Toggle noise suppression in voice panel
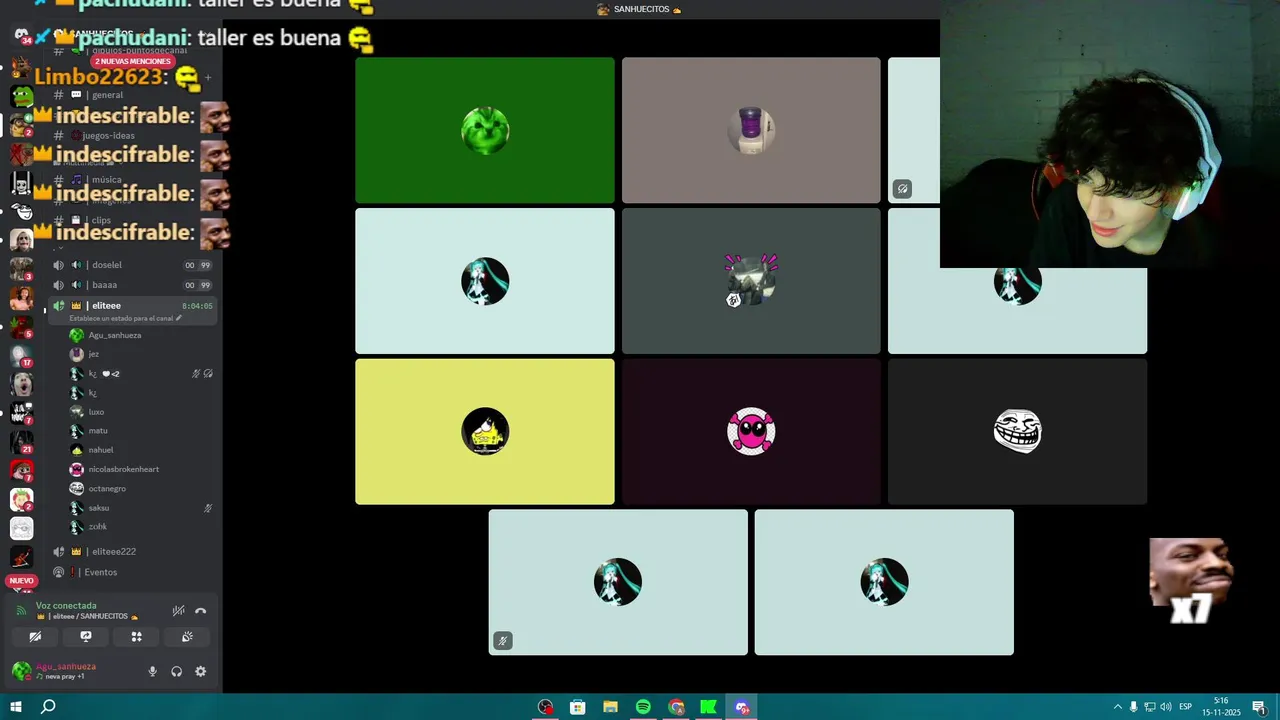The height and width of the screenshot is (720, 1280). (178, 611)
